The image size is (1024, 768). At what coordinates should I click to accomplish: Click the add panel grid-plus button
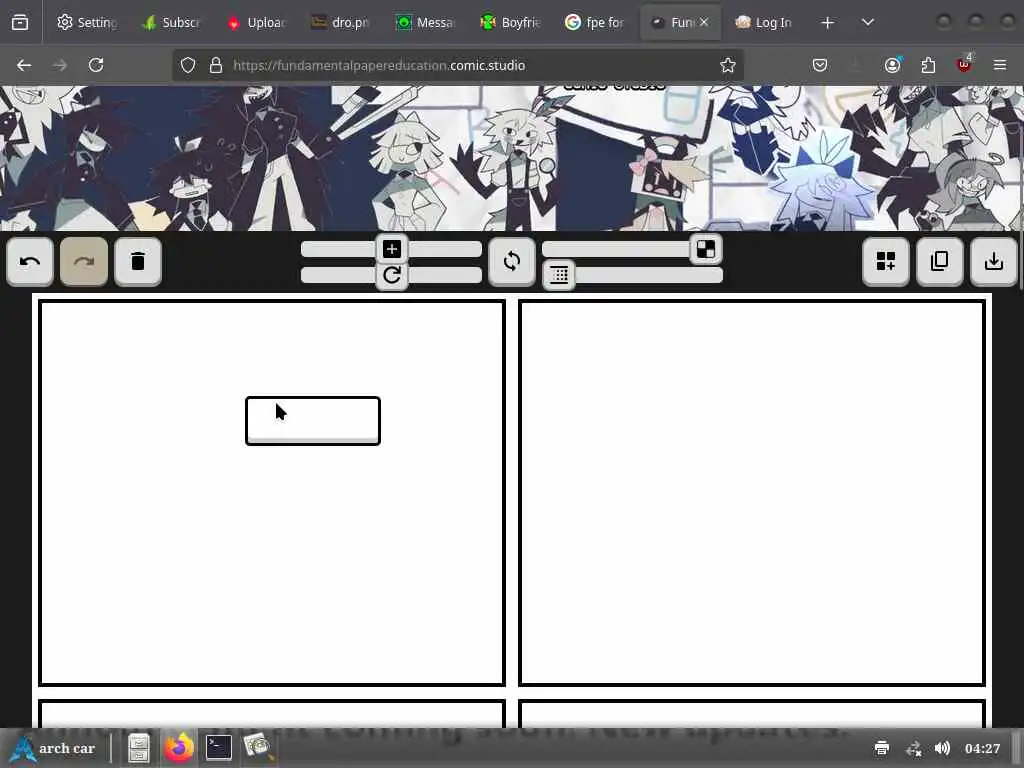[886, 262]
